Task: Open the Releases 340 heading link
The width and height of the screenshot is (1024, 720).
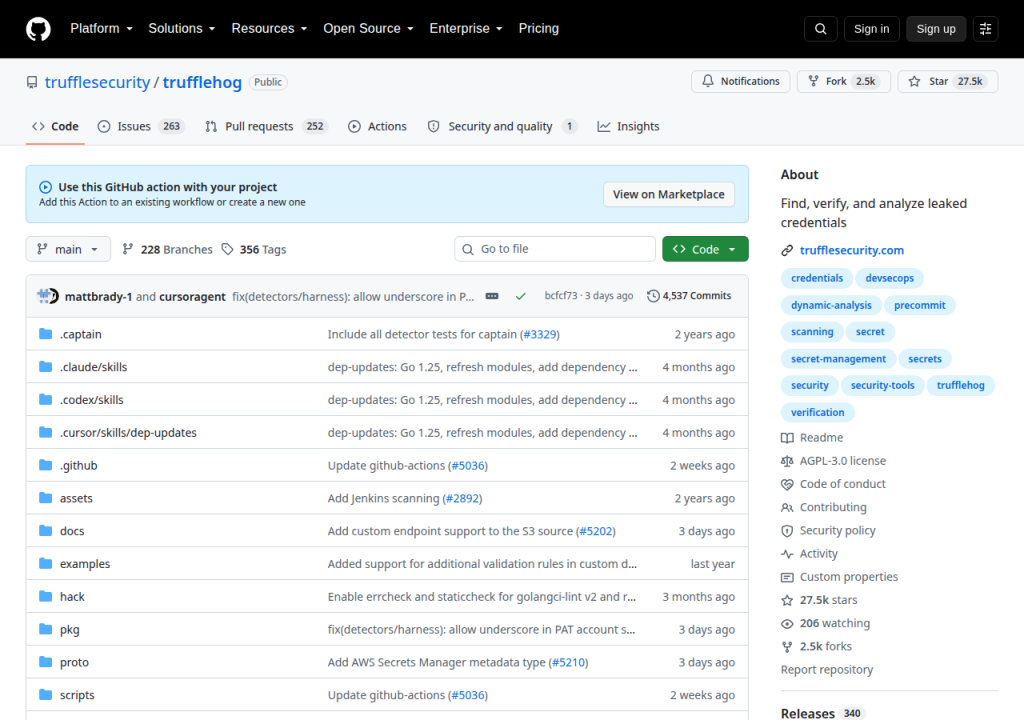Action: click(x=823, y=713)
